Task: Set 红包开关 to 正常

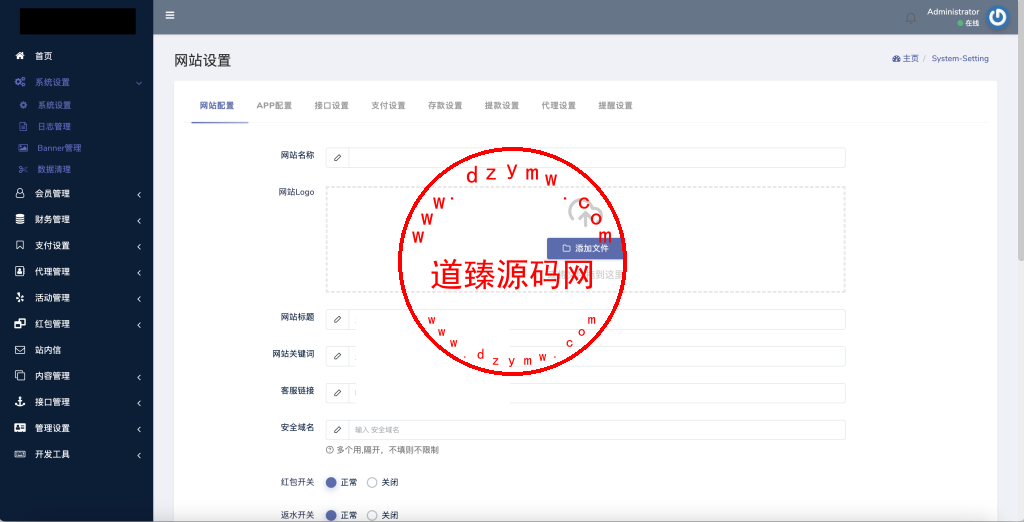Action: click(331, 483)
